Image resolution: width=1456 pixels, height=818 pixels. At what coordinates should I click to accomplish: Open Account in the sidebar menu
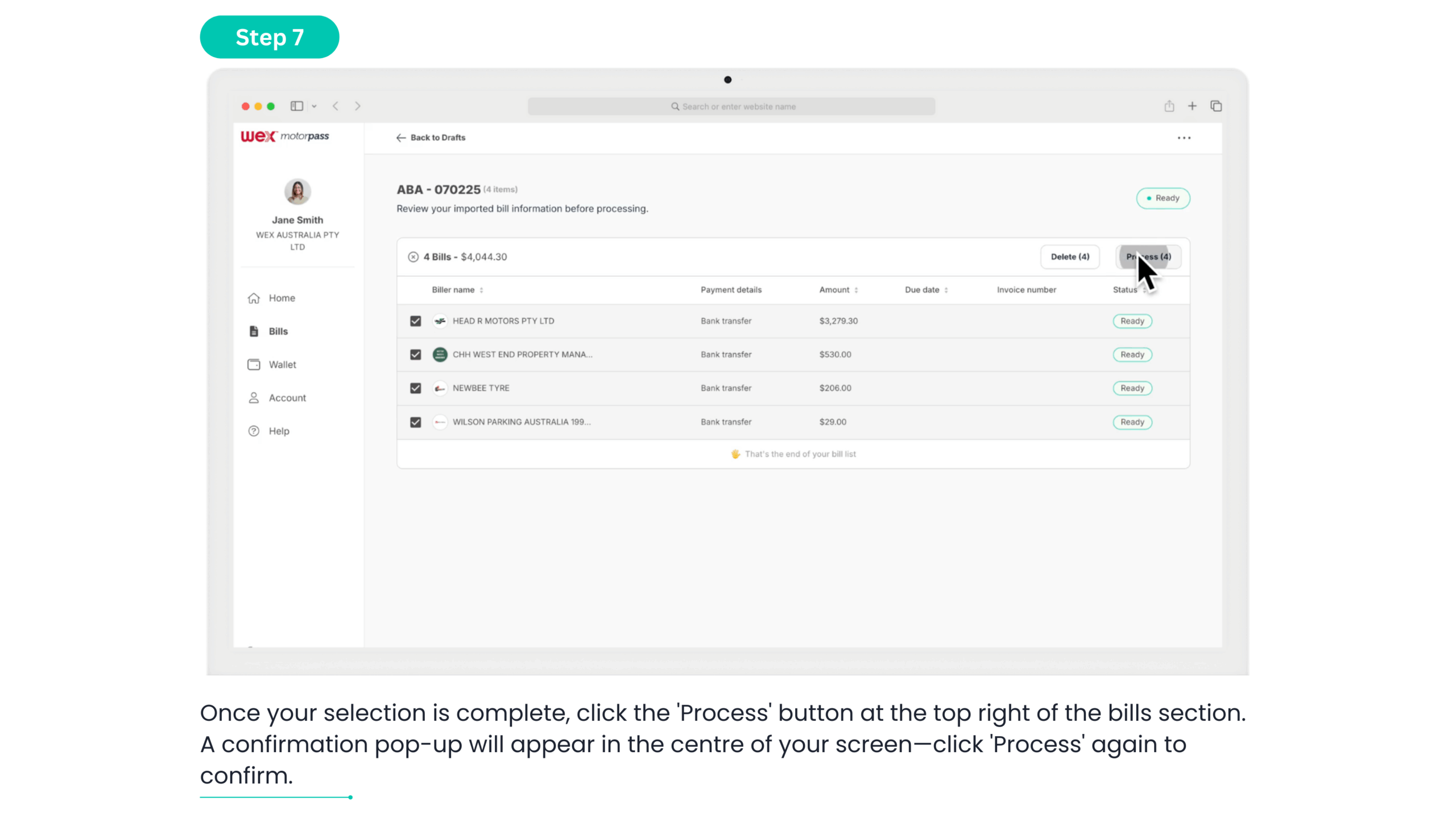coord(287,398)
